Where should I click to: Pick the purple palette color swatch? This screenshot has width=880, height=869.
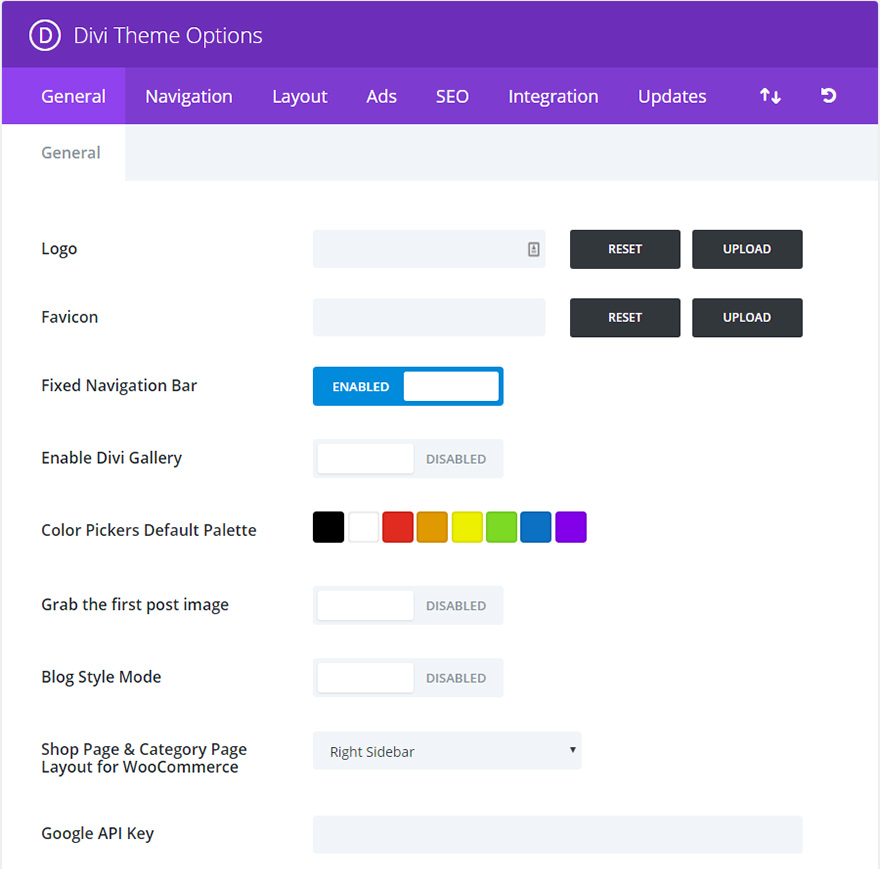571,527
